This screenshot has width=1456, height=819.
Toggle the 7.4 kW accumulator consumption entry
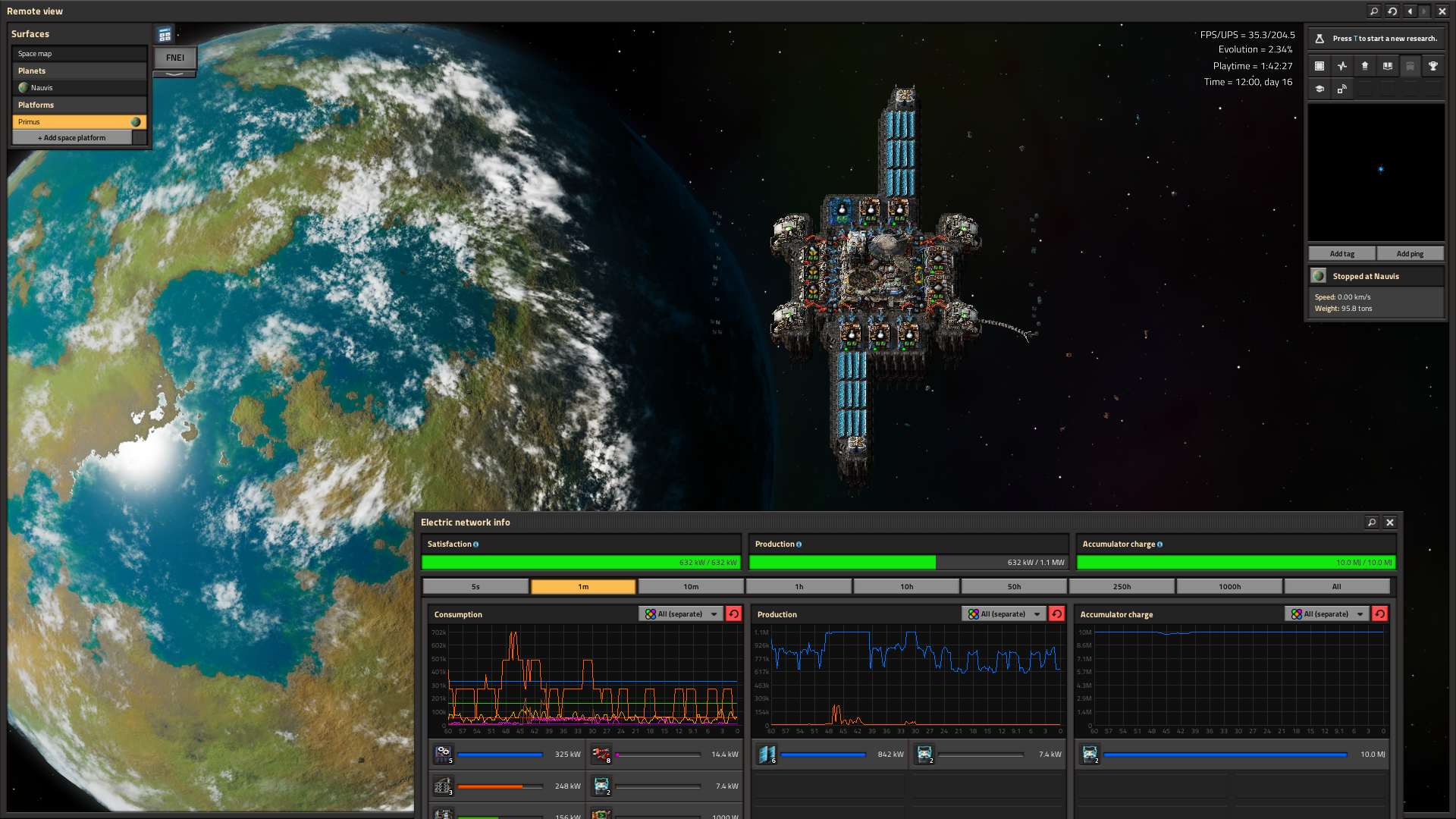(665, 786)
